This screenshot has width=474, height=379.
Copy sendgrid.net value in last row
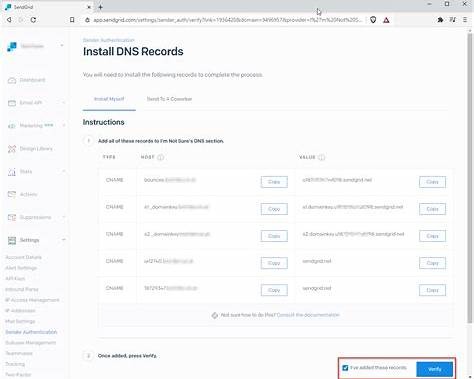[432, 290]
